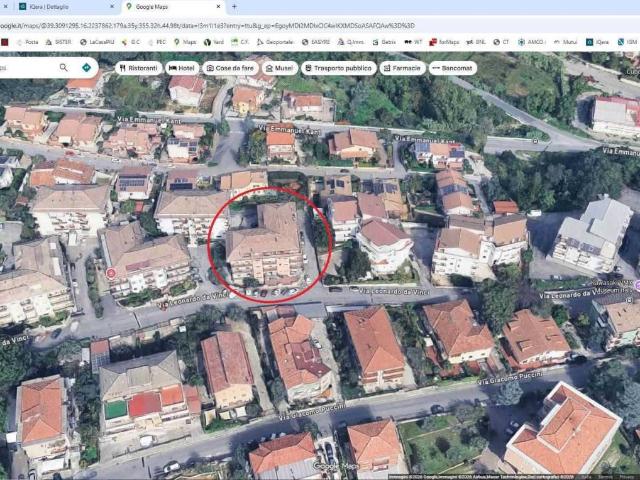This screenshot has height=480, width=640.
Task: Open the IQera bookmark
Action: pos(598,42)
